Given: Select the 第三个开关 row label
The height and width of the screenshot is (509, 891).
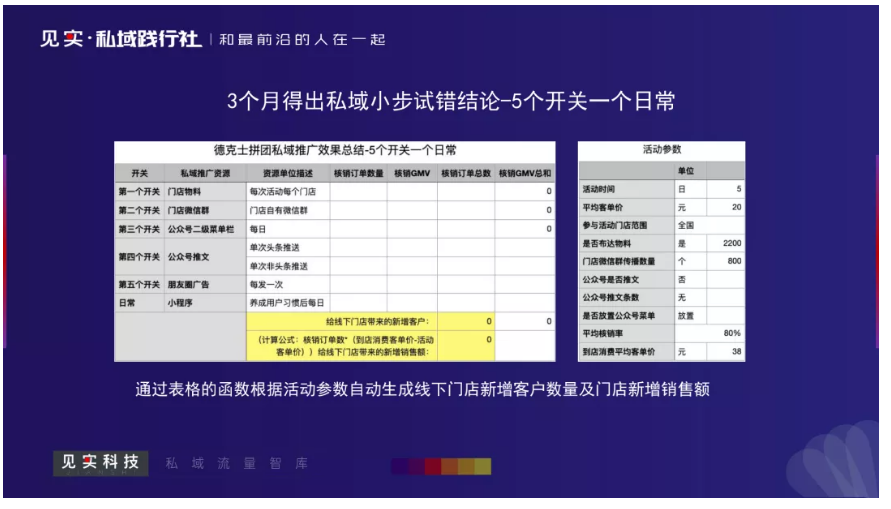Looking at the screenshot, I should click(x=139, y=229).
